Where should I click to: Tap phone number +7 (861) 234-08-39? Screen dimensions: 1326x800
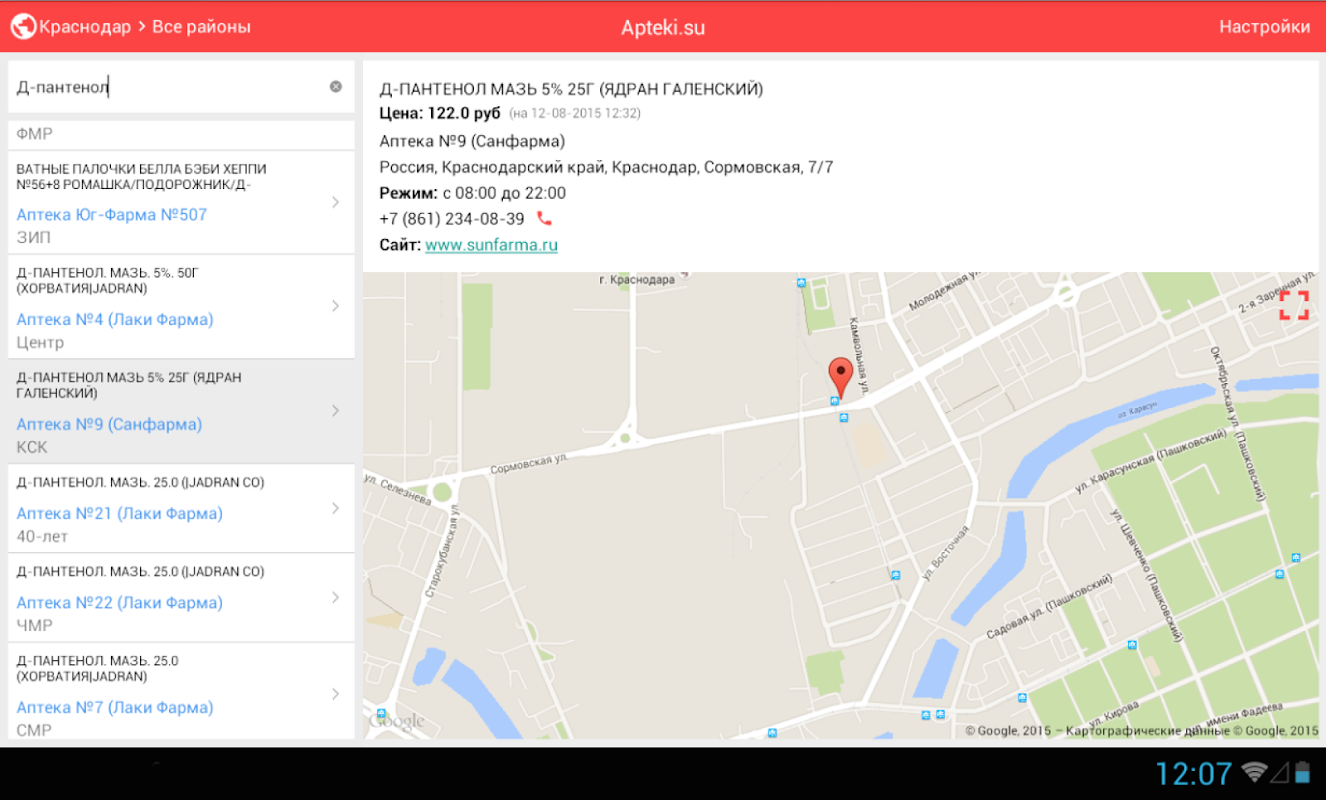(452, 219)
